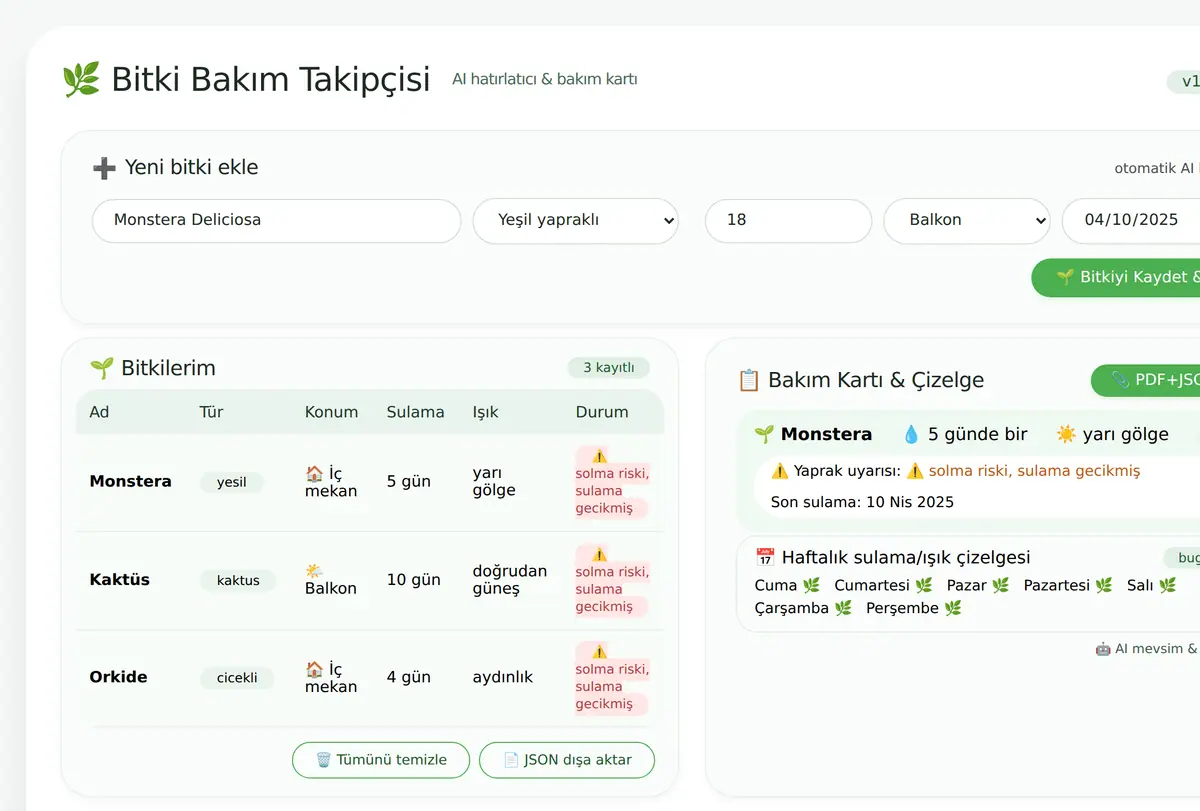Image resolution: width=1200 pixels, height=811 pixels.
Task: Open the Balkon location dropdown
Action: click(967, 221)
